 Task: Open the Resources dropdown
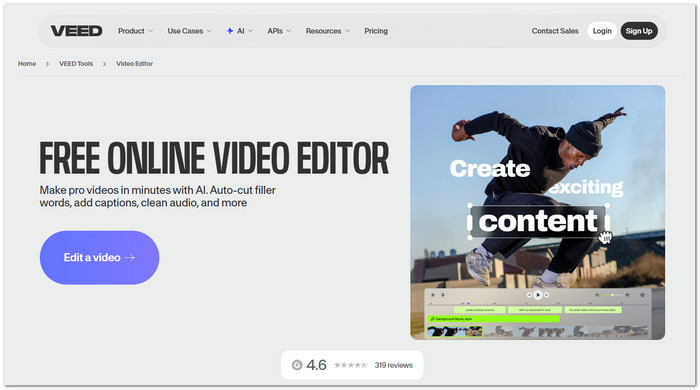(328, 31)
